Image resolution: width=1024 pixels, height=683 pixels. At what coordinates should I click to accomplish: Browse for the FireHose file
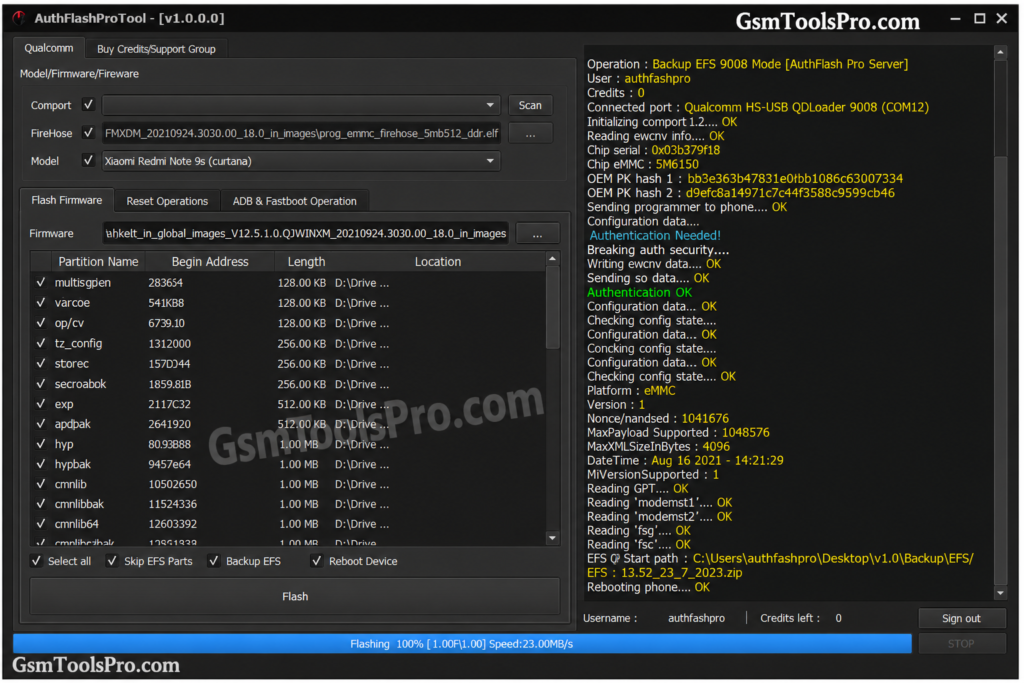530,133
